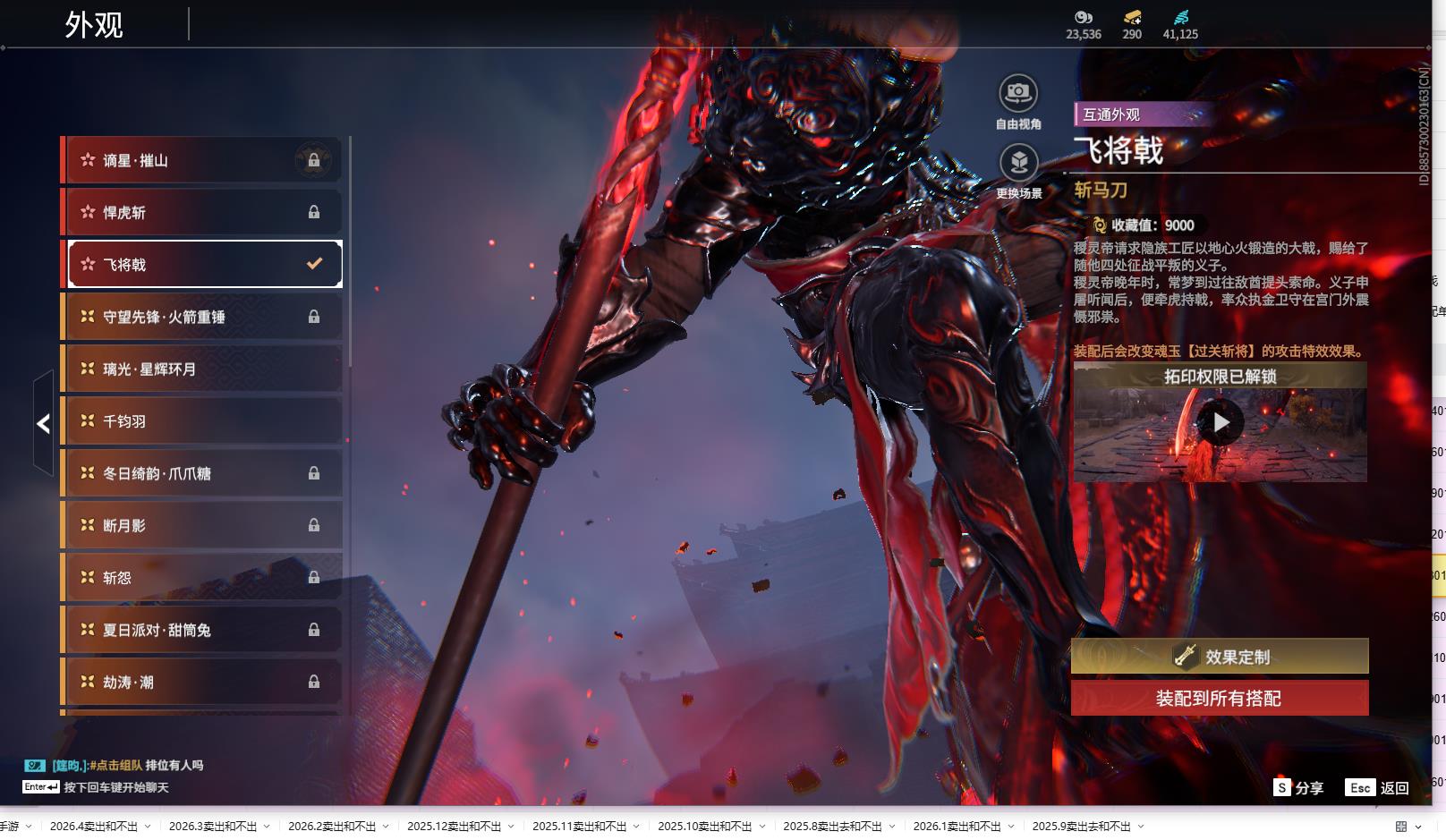Open dropdown arrow of 2026.4卖出和不出 sheet tab
Screen dimensions: 1446x840
tap(147, 827)
